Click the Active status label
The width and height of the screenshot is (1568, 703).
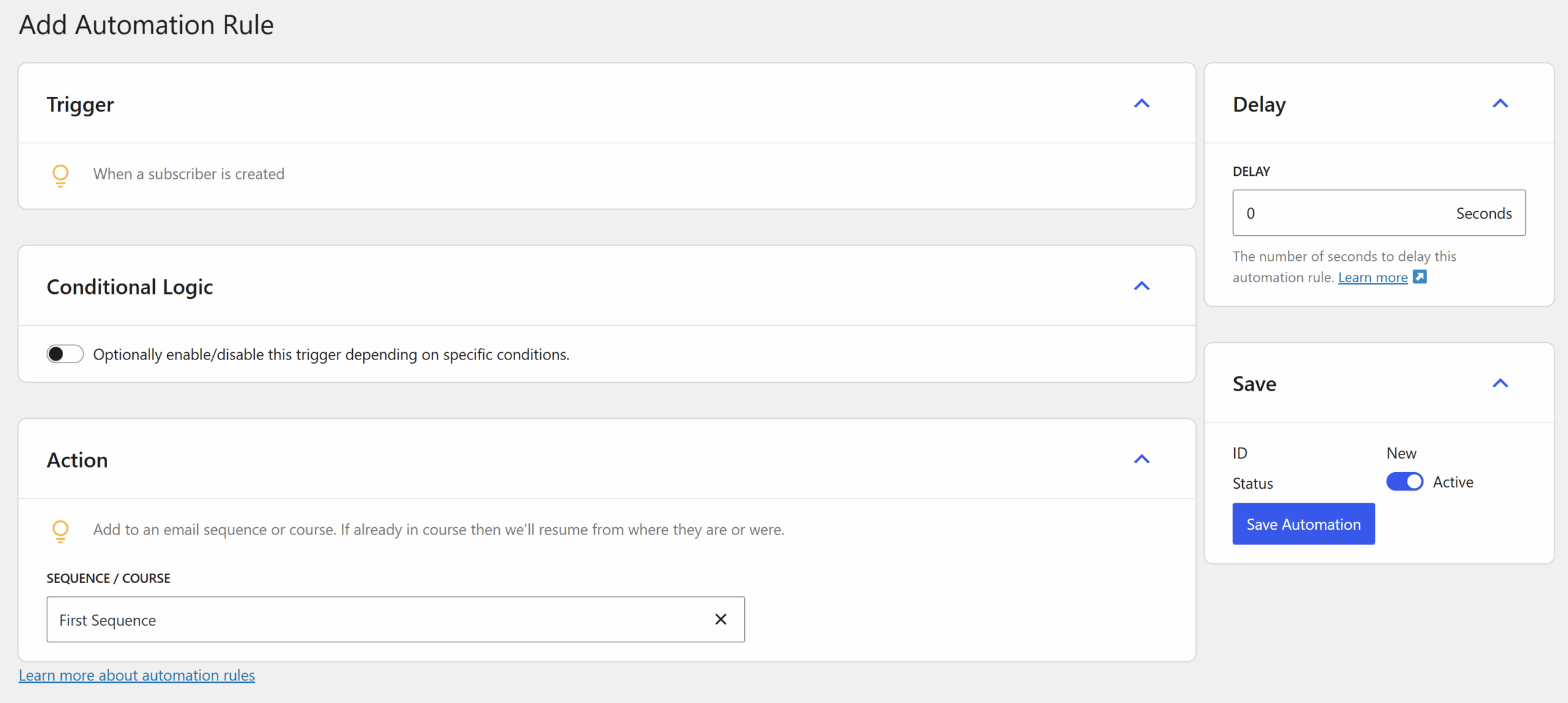1453,482
